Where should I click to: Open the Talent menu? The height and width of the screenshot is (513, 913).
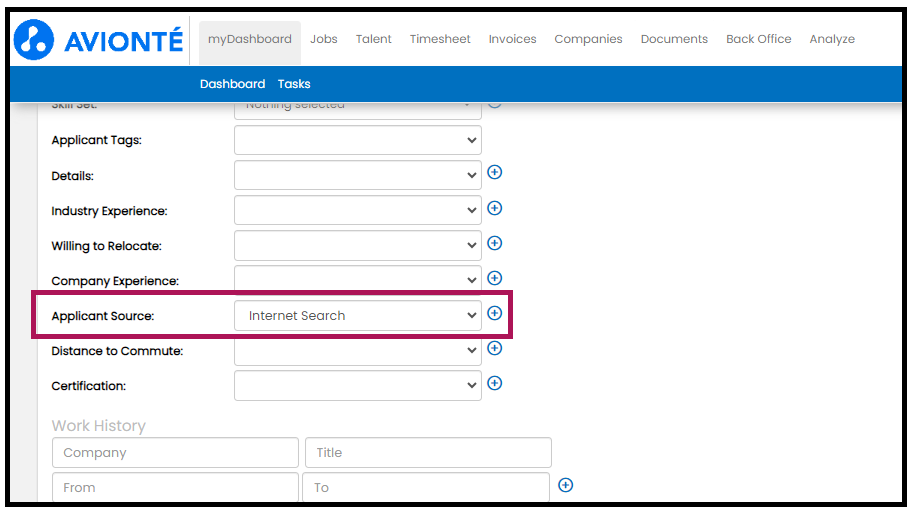pyautogui.click(x=373, y=39)
